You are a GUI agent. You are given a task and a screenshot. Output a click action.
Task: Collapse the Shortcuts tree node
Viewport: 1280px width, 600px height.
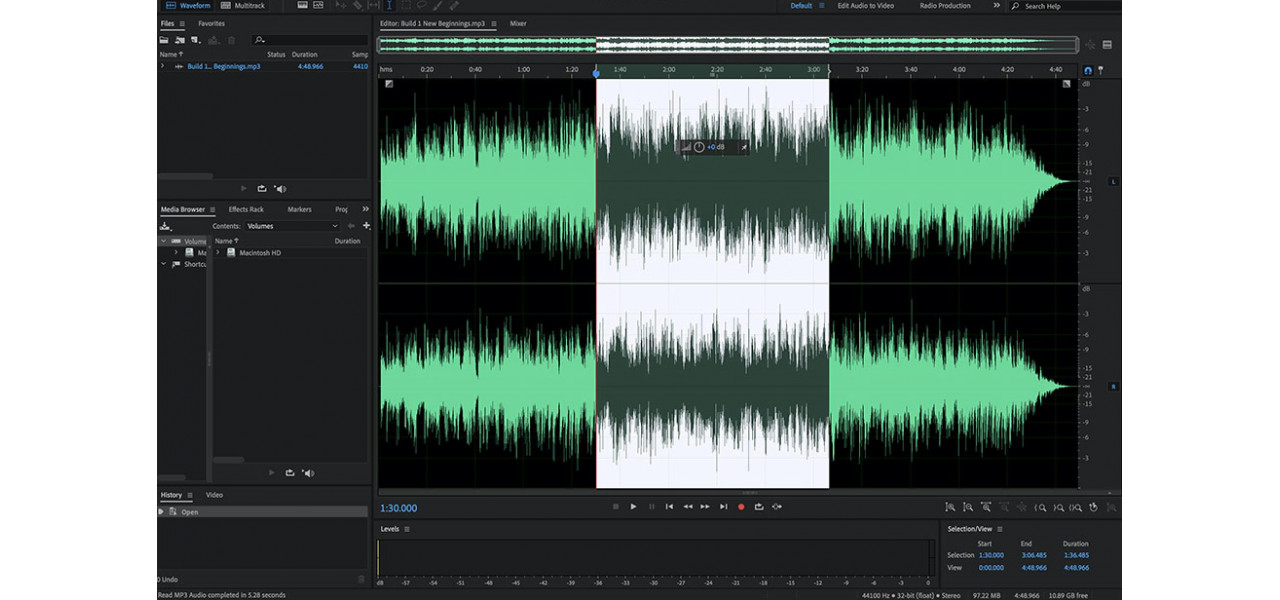163,264
